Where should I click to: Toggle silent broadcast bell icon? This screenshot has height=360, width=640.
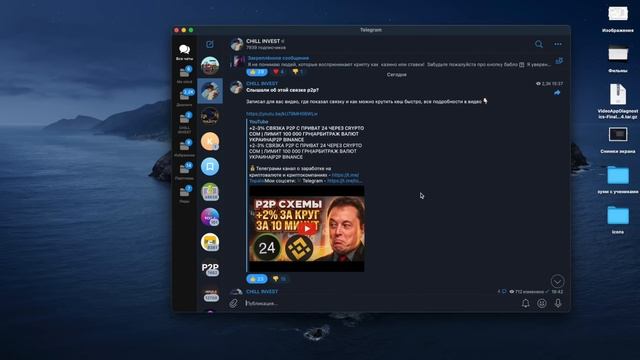click(526, 303)
